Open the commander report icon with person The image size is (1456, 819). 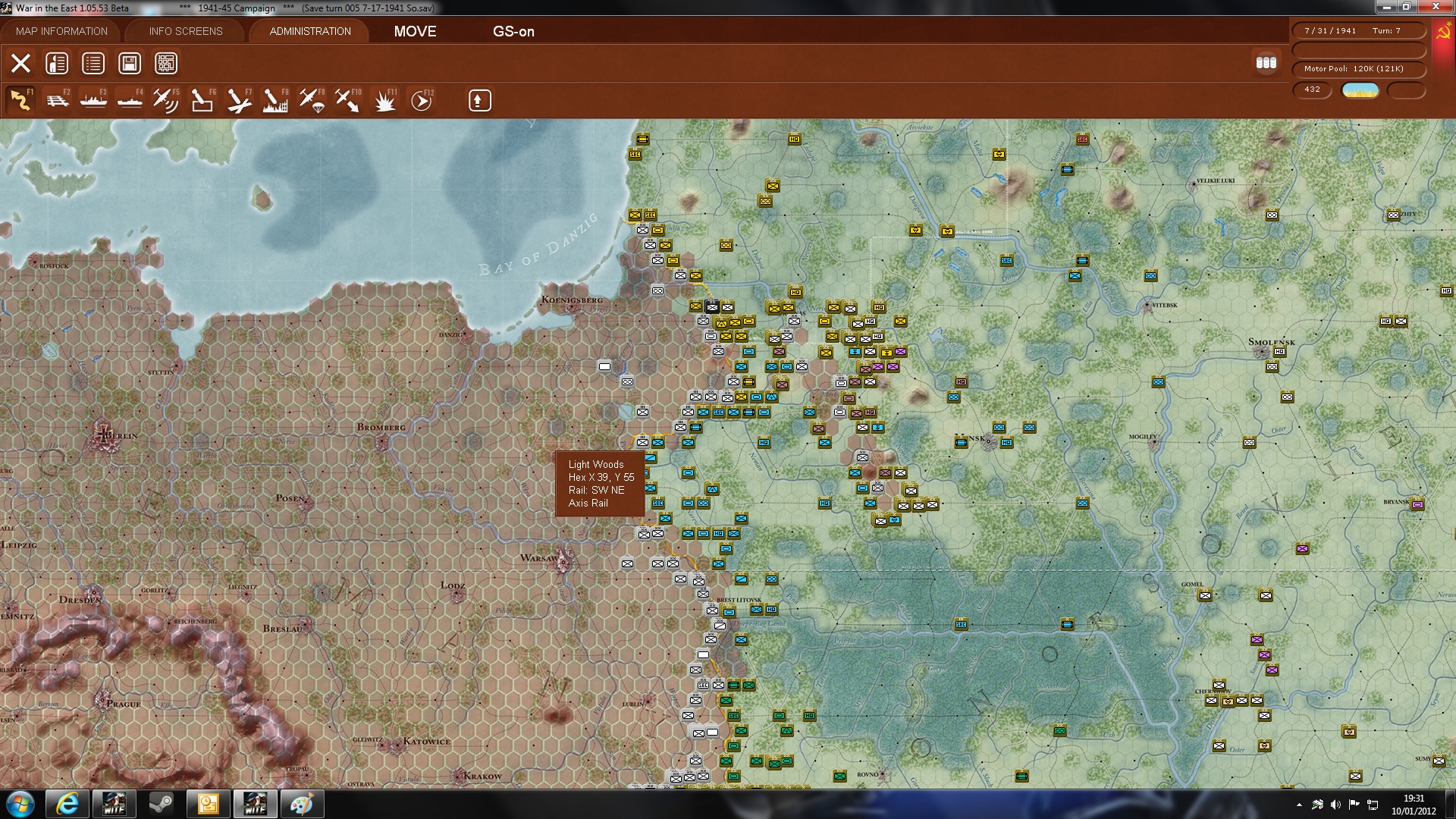[57, 63]
